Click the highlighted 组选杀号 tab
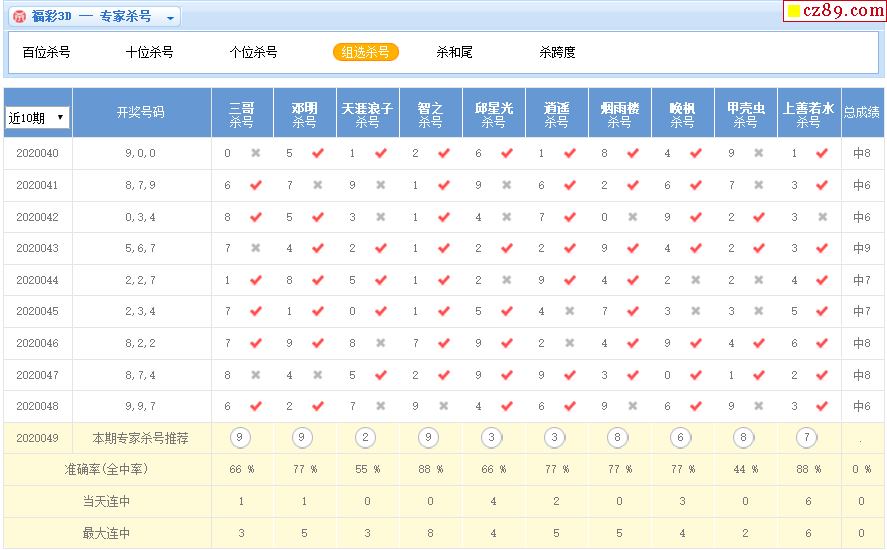The height and width of the screenshot is (550, 887). click(x=365, y=52)
